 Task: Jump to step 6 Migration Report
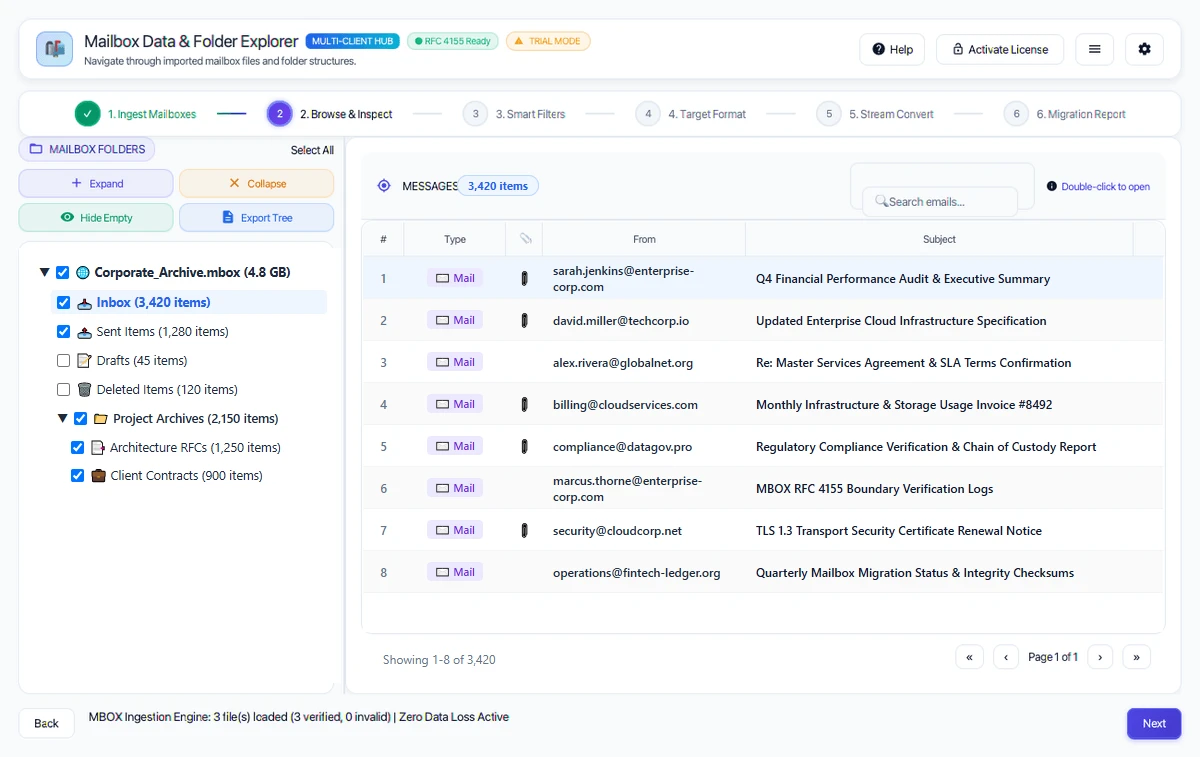tap(1065, 114)
